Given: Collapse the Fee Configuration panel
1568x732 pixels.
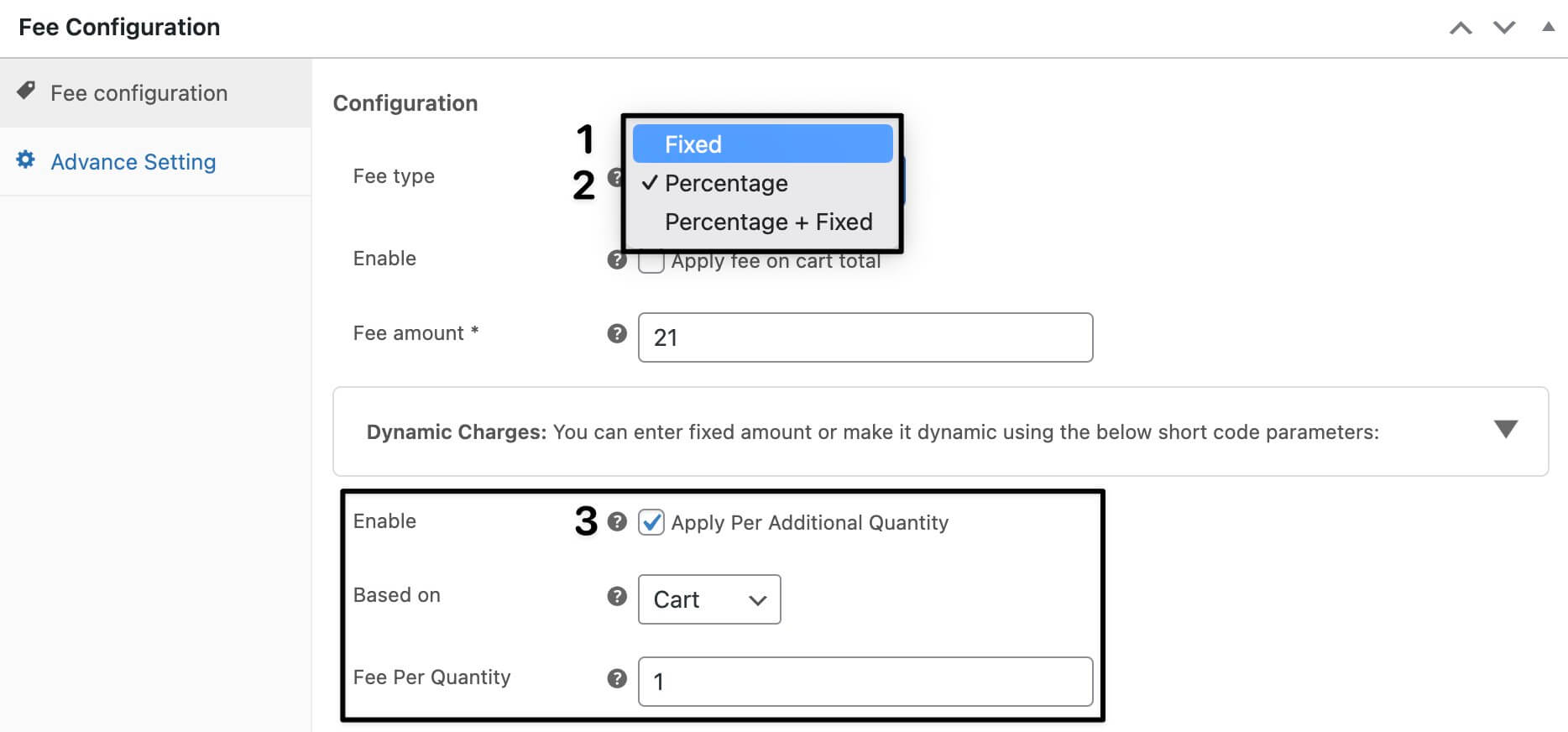Looking at the screenshot, I should (x=1547, y=28).
